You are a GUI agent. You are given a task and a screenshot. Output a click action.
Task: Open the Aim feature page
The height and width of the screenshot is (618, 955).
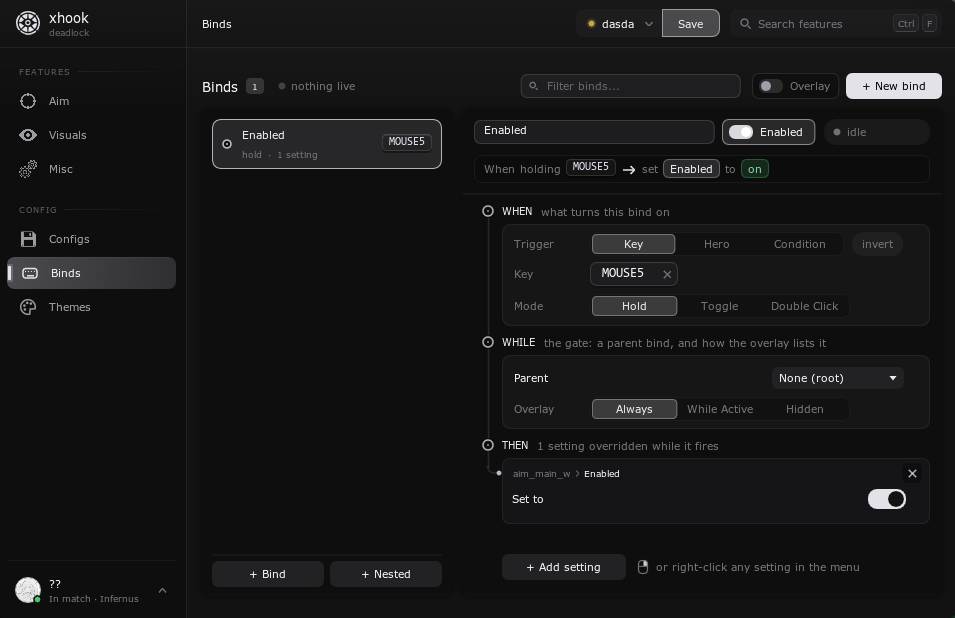[x=91, y=101]
